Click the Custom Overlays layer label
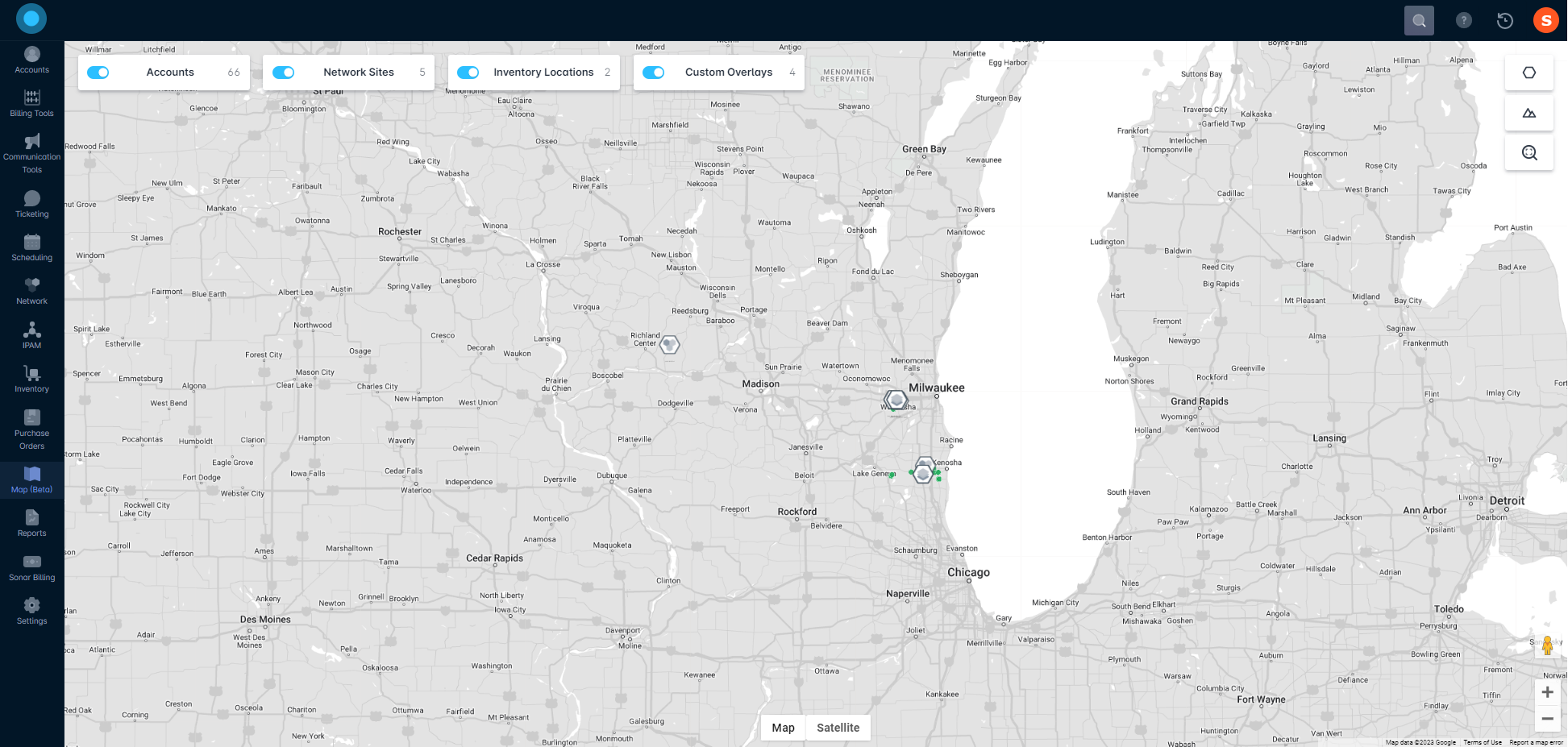 coord(729,73)
